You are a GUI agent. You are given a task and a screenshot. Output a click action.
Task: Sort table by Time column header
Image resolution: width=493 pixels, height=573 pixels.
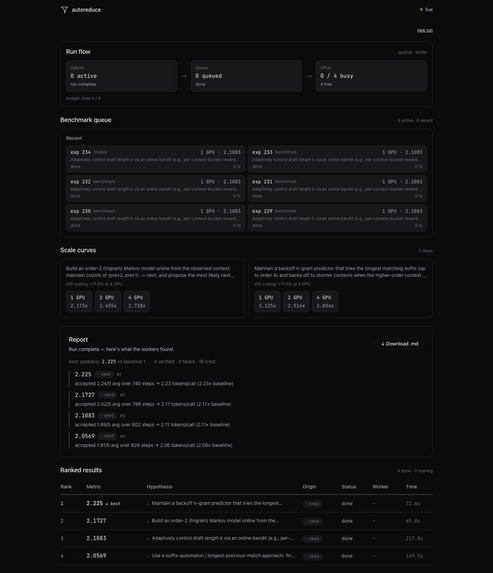point(411,487)
